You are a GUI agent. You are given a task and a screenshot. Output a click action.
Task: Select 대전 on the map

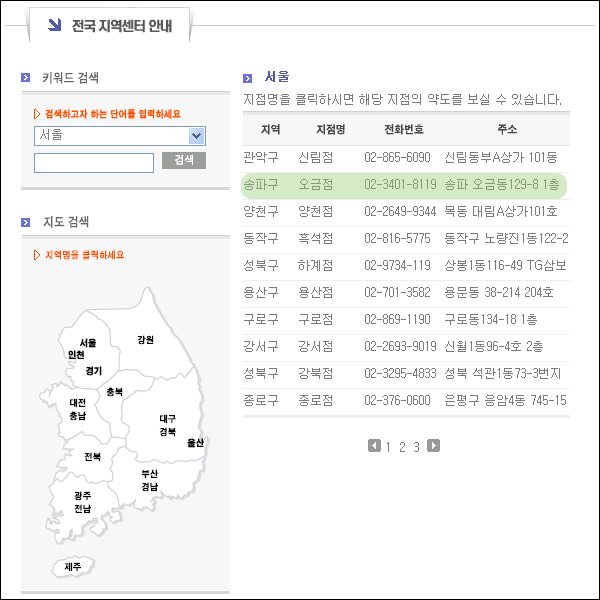click(78, 403)
